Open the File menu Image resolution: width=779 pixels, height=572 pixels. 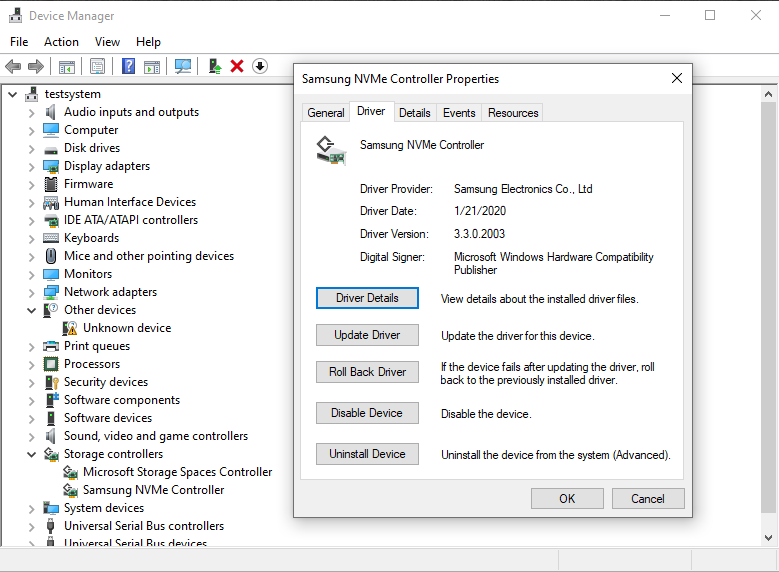click(19, 42)
